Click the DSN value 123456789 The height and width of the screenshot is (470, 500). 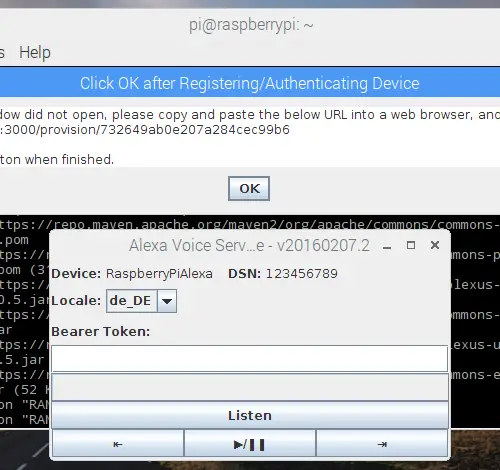coord(301,274)
